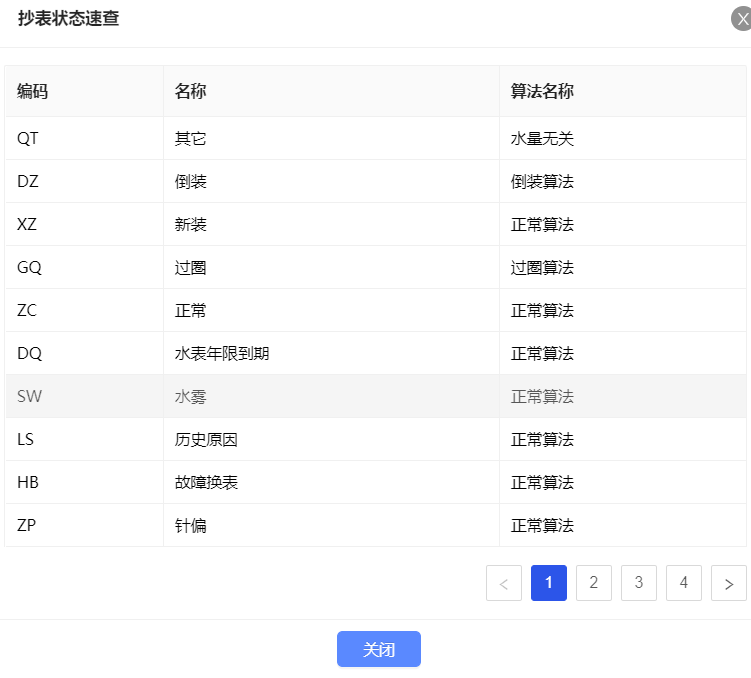
Task: Select the XZ code cell
Action: 84,224
